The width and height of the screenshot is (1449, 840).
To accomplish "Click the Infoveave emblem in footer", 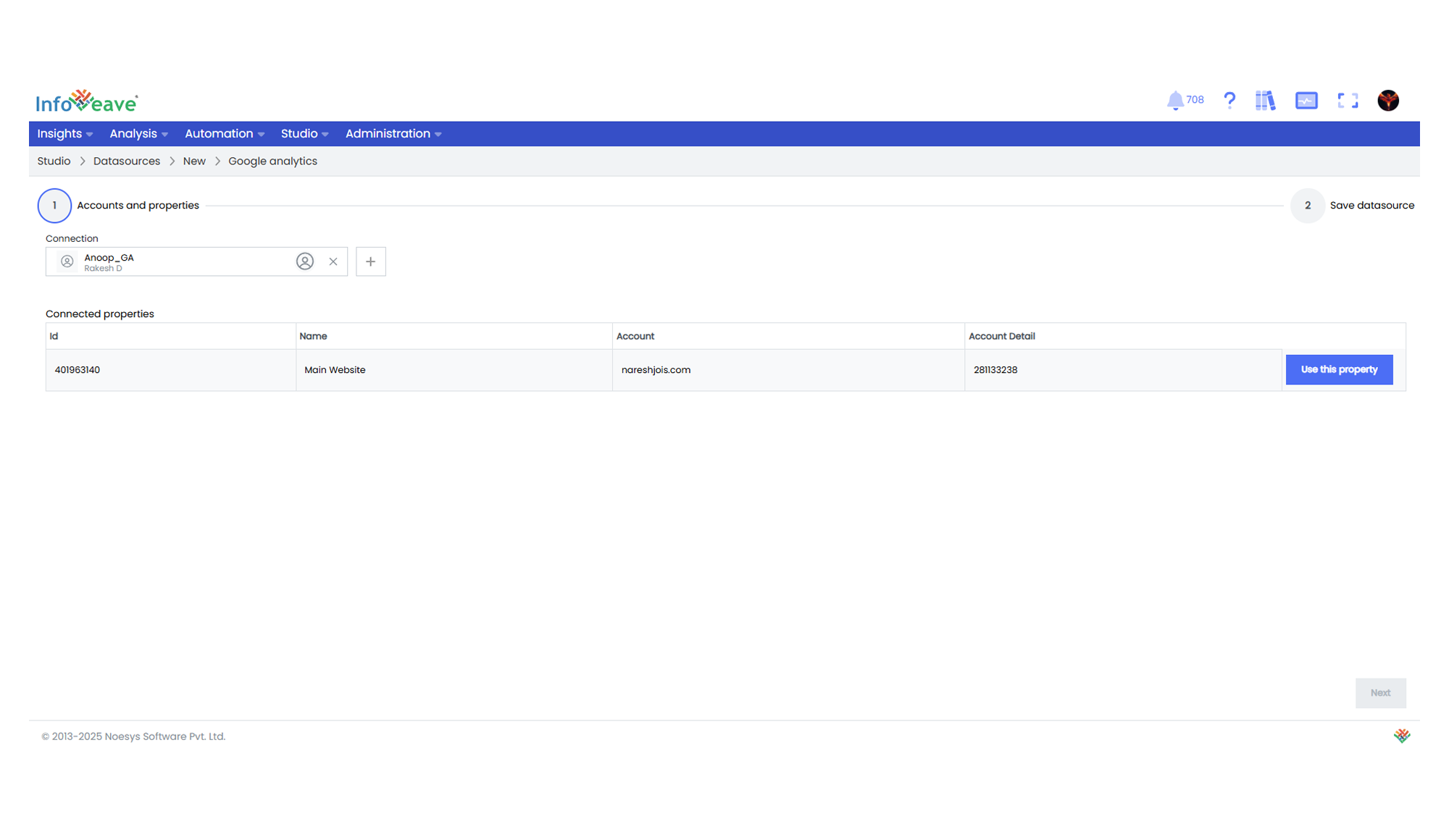I will (1402, 736).
